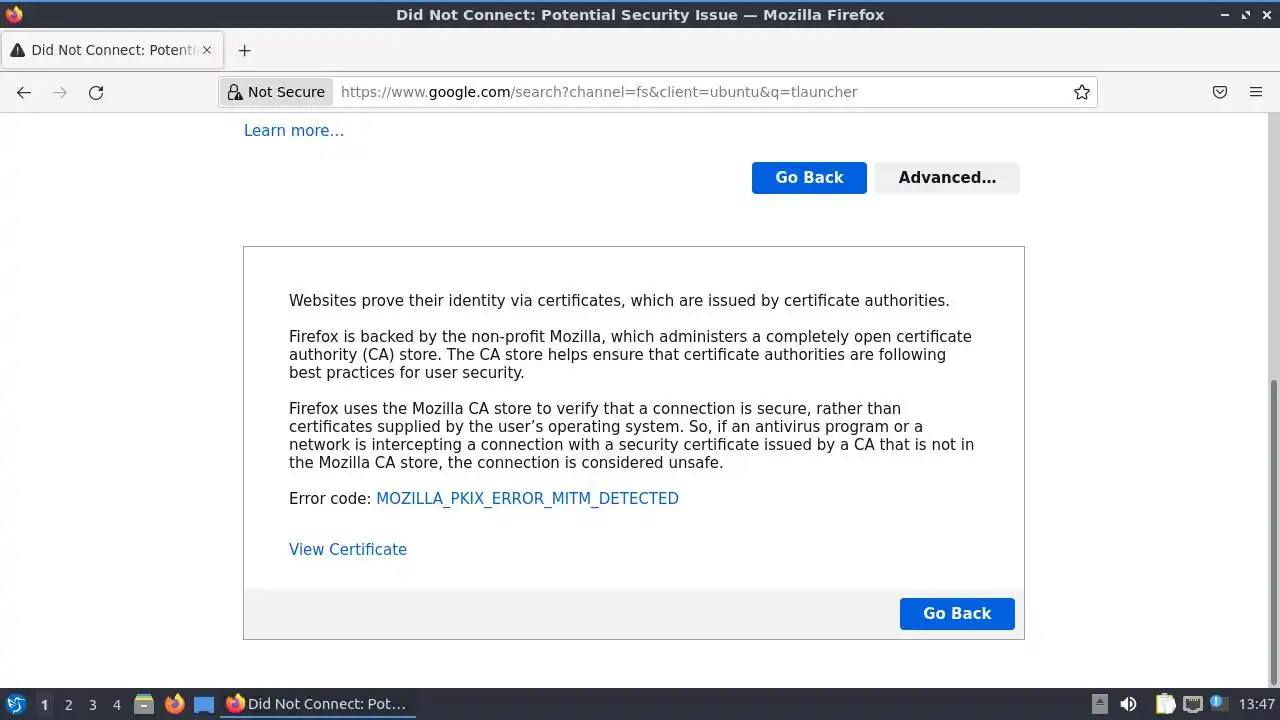Switch to workspace 4 in pager
This screenshot has width=1280, height=720.
click(116, 705)
